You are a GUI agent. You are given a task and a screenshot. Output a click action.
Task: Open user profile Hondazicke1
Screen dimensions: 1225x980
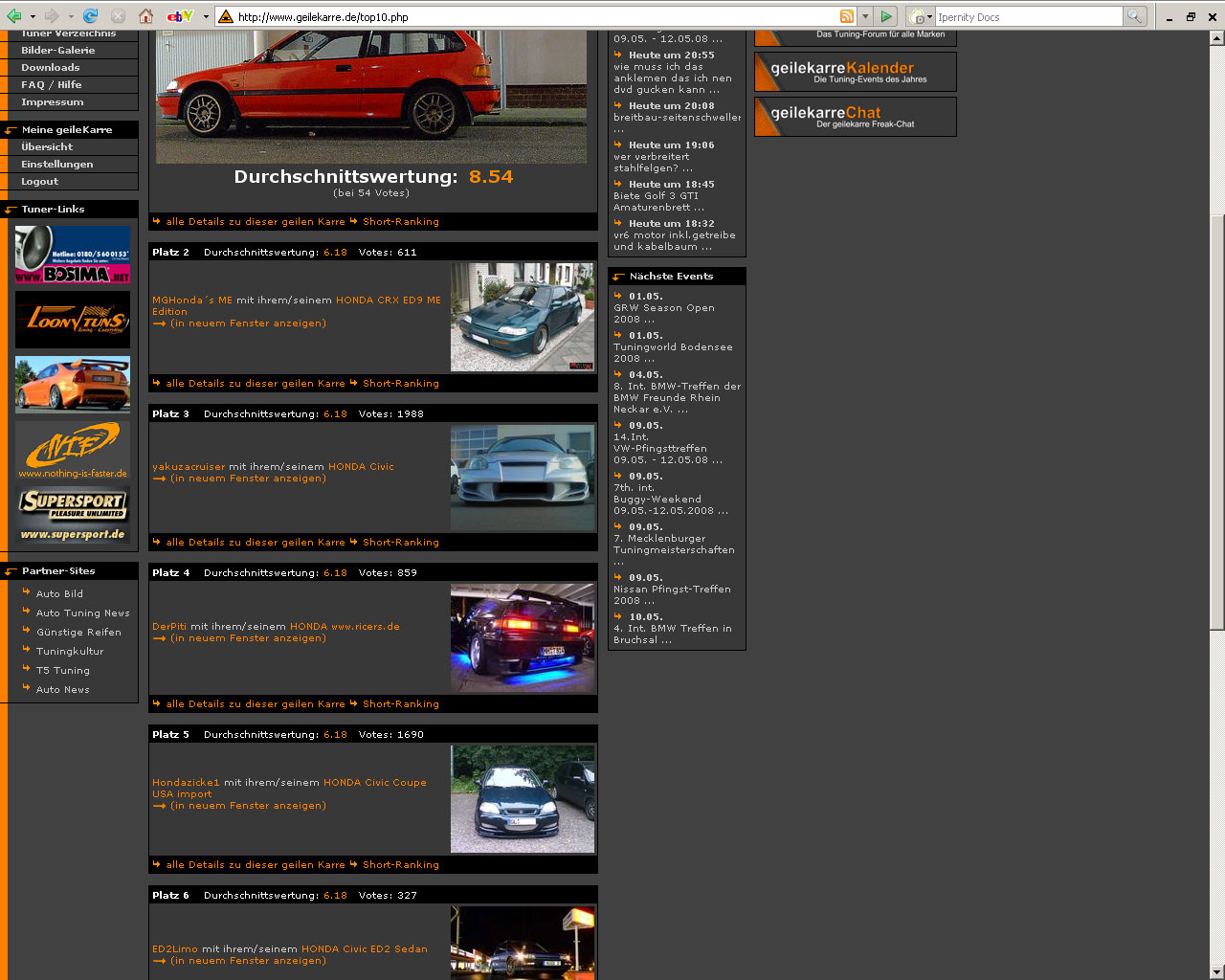coord(186,782)
